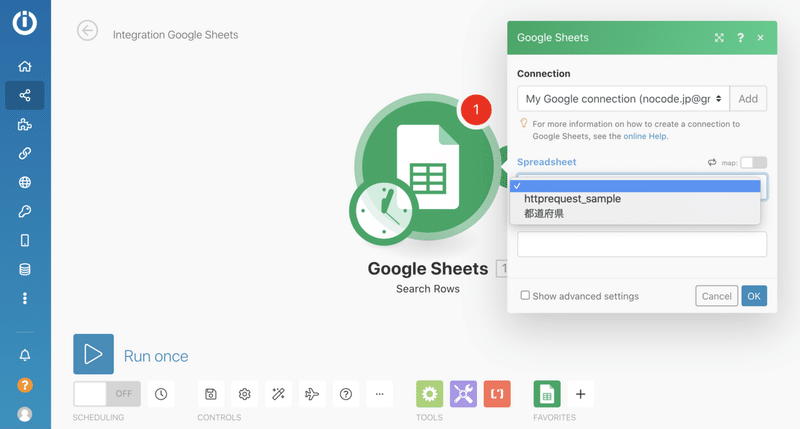Select the blank checked option

coord(635,186)
